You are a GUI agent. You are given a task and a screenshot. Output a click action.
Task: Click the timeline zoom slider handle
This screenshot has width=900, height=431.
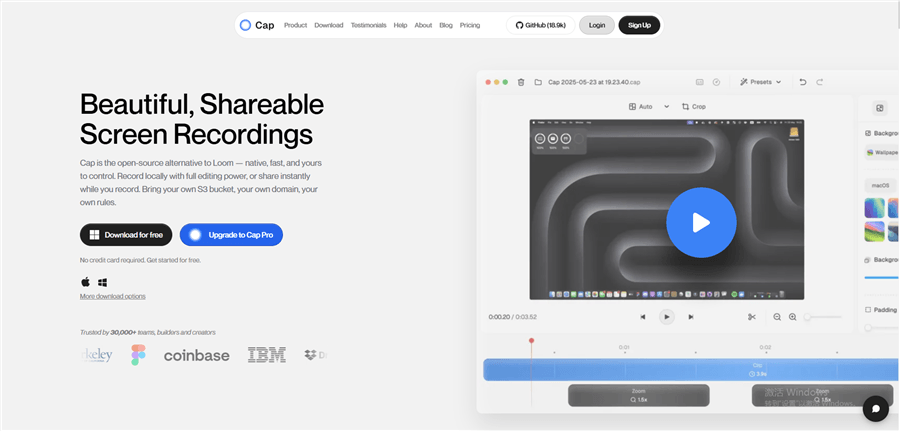[x=807, y=317]
